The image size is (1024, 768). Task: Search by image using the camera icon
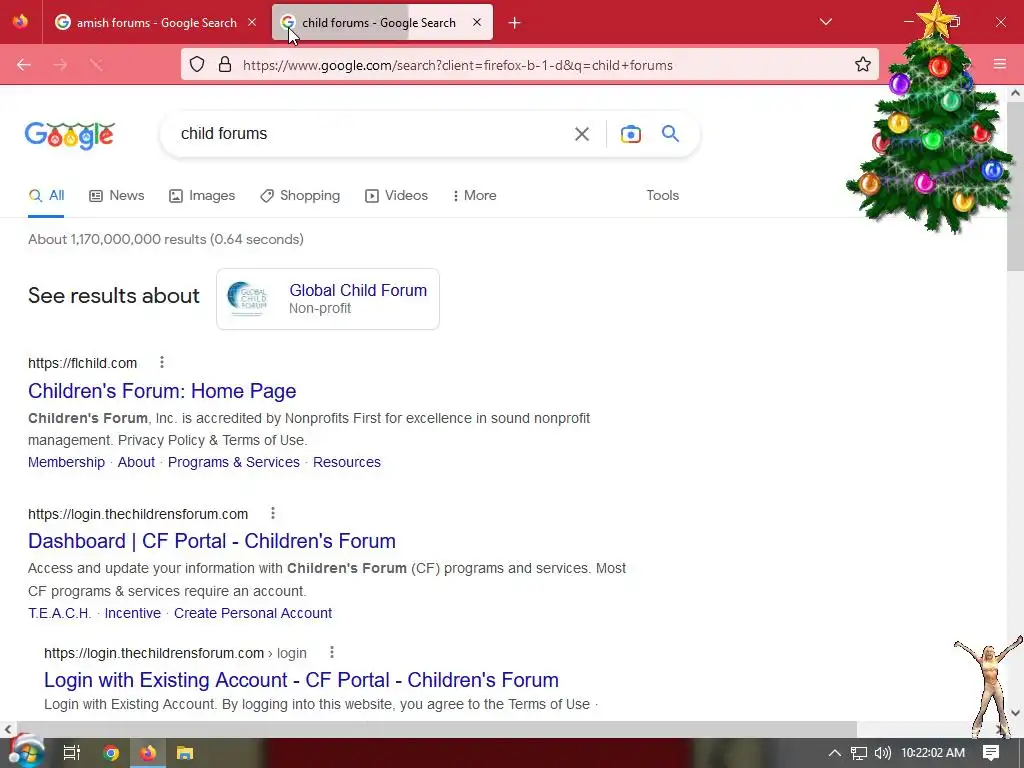630,134
